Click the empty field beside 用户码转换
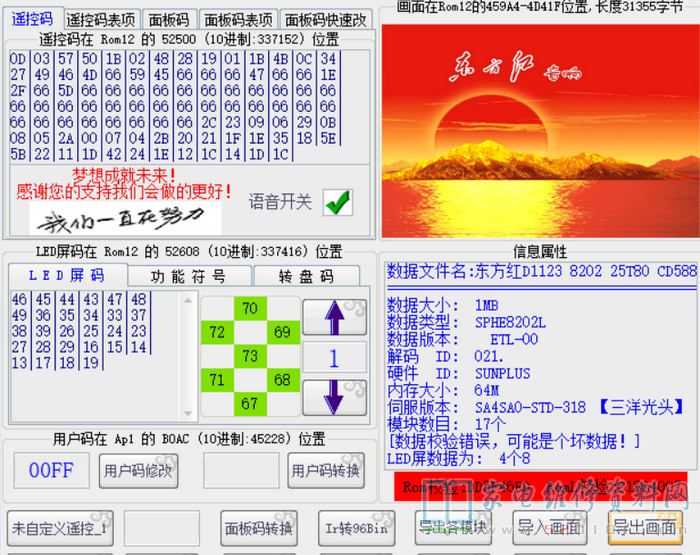 [242, 471]
